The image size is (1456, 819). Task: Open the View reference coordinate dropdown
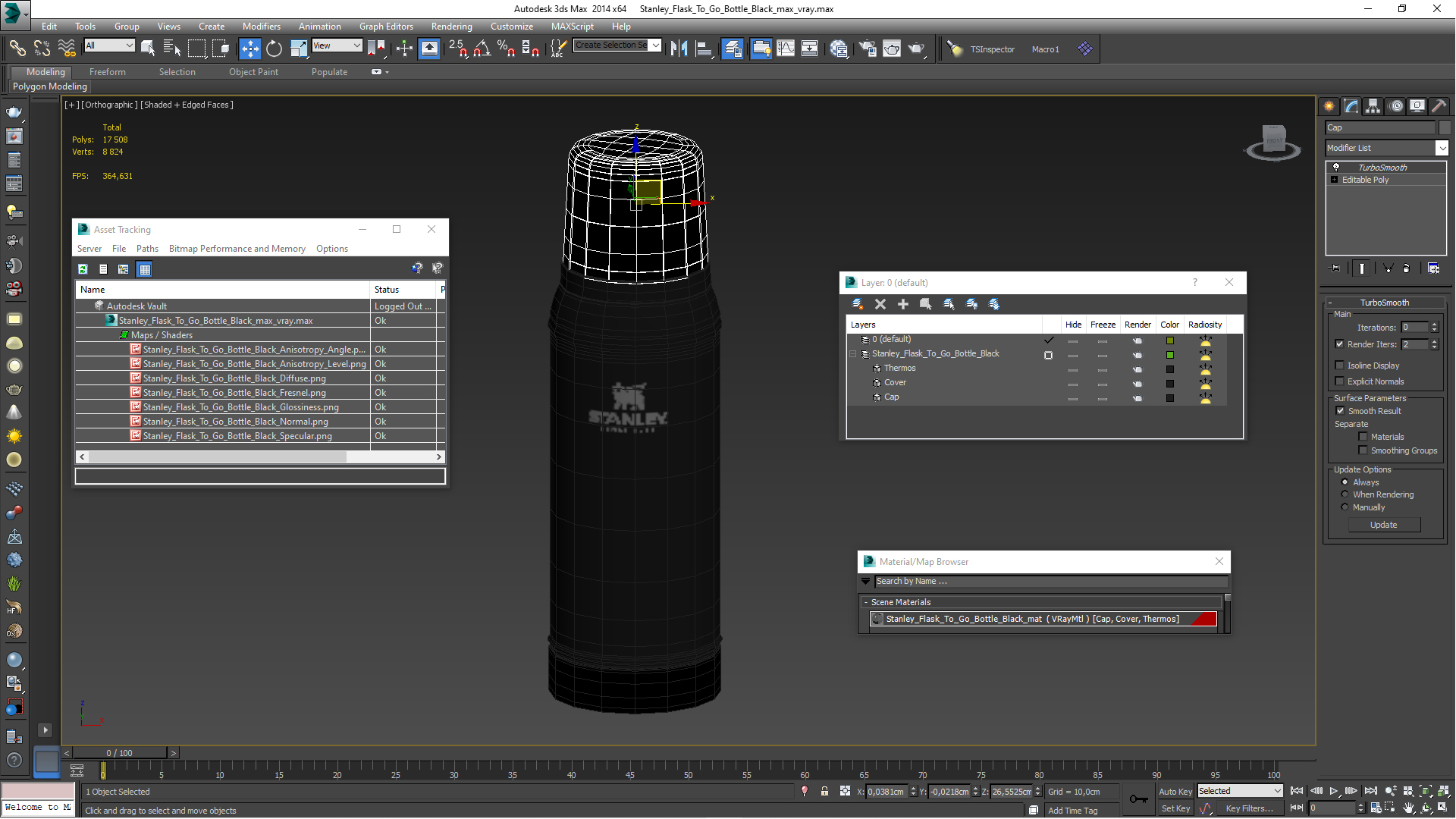337,45
